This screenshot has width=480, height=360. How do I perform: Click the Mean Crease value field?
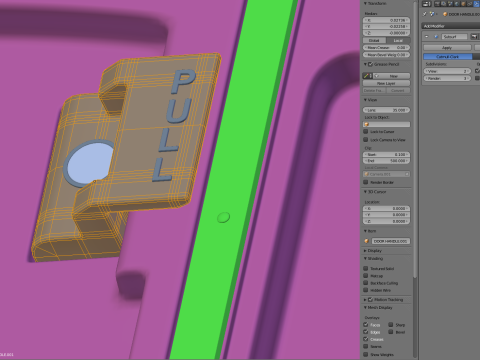pos(386,48)
